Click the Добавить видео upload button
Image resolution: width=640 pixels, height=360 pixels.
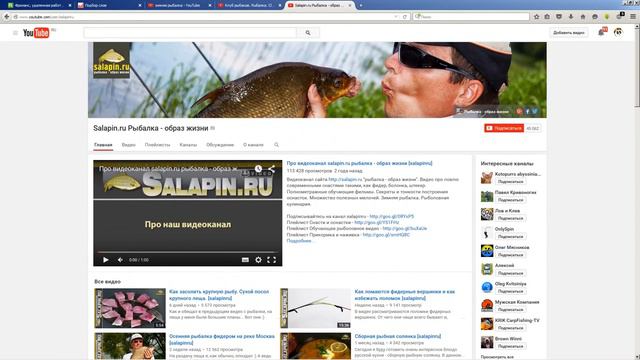(569, 33)
